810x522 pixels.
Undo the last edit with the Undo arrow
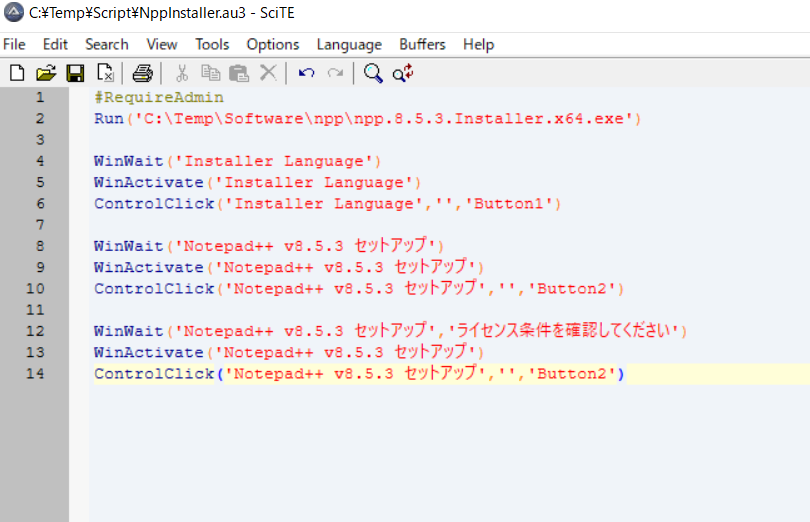pos(307,73)
